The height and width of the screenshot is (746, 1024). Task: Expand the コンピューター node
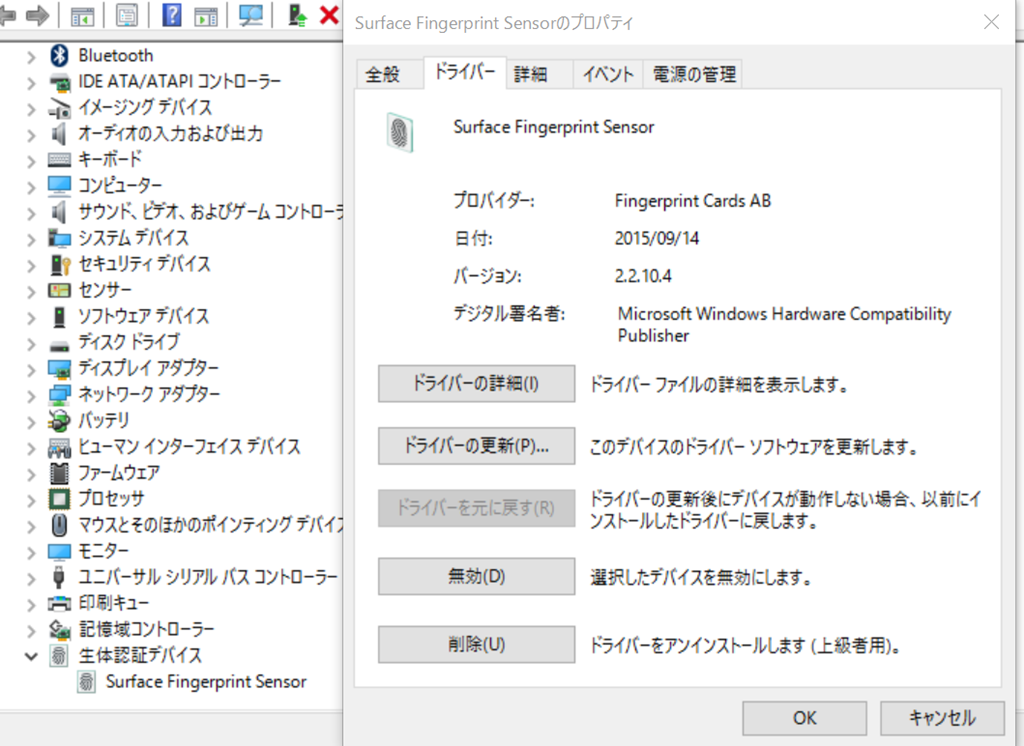31,187
